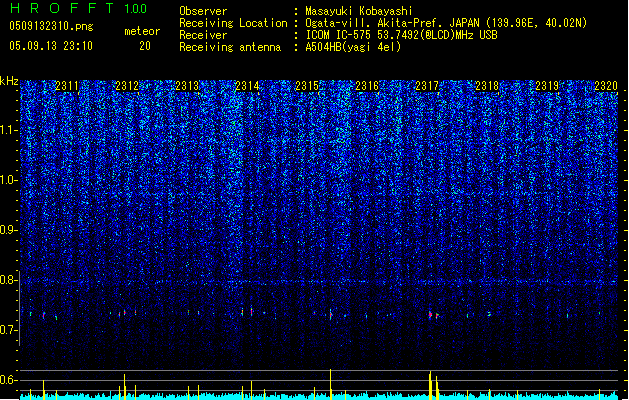
Task: Click the meteor label
Action: click(x=142, y=31)
